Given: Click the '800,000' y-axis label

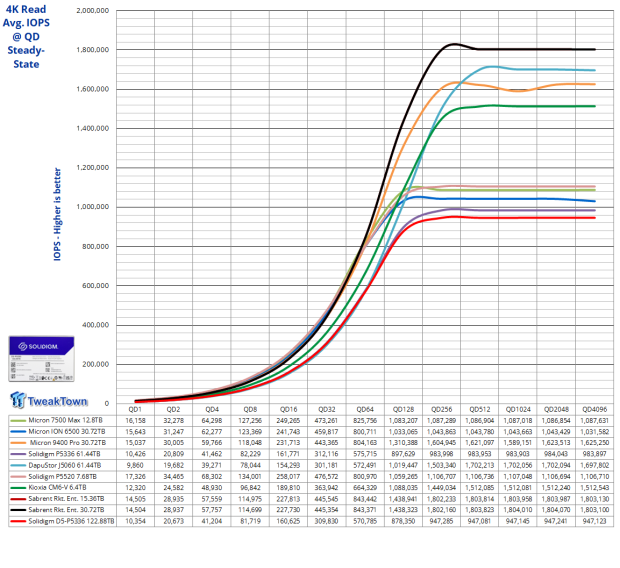Looking at the screenshot, I should tap(95, 246).
